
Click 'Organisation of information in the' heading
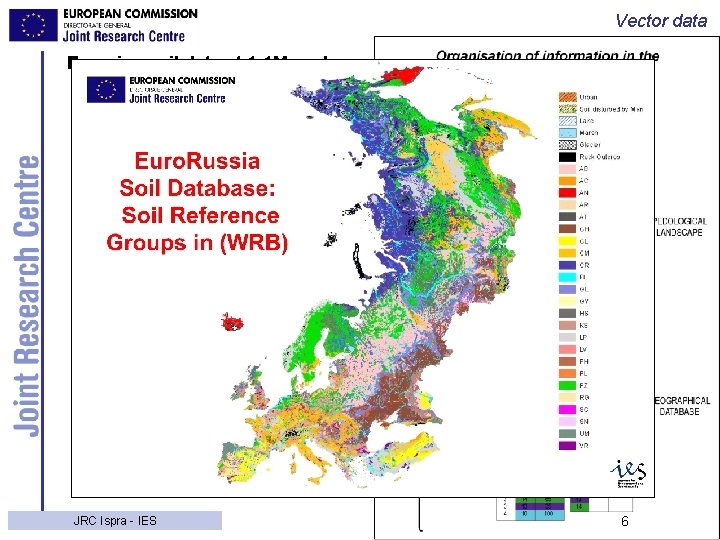click(x=547, y=55)
